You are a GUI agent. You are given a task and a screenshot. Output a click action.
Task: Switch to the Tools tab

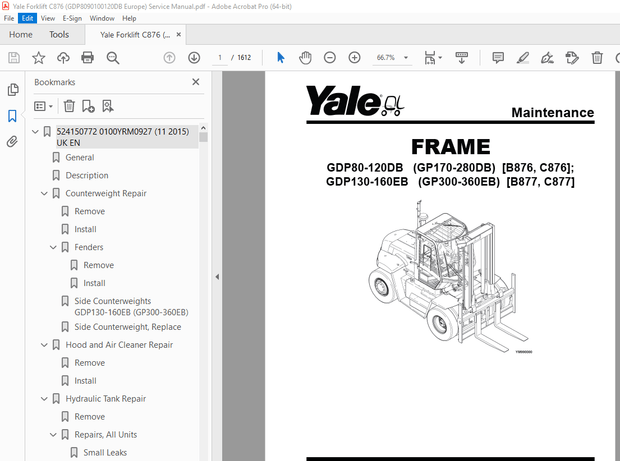click(x=59, y=34)
